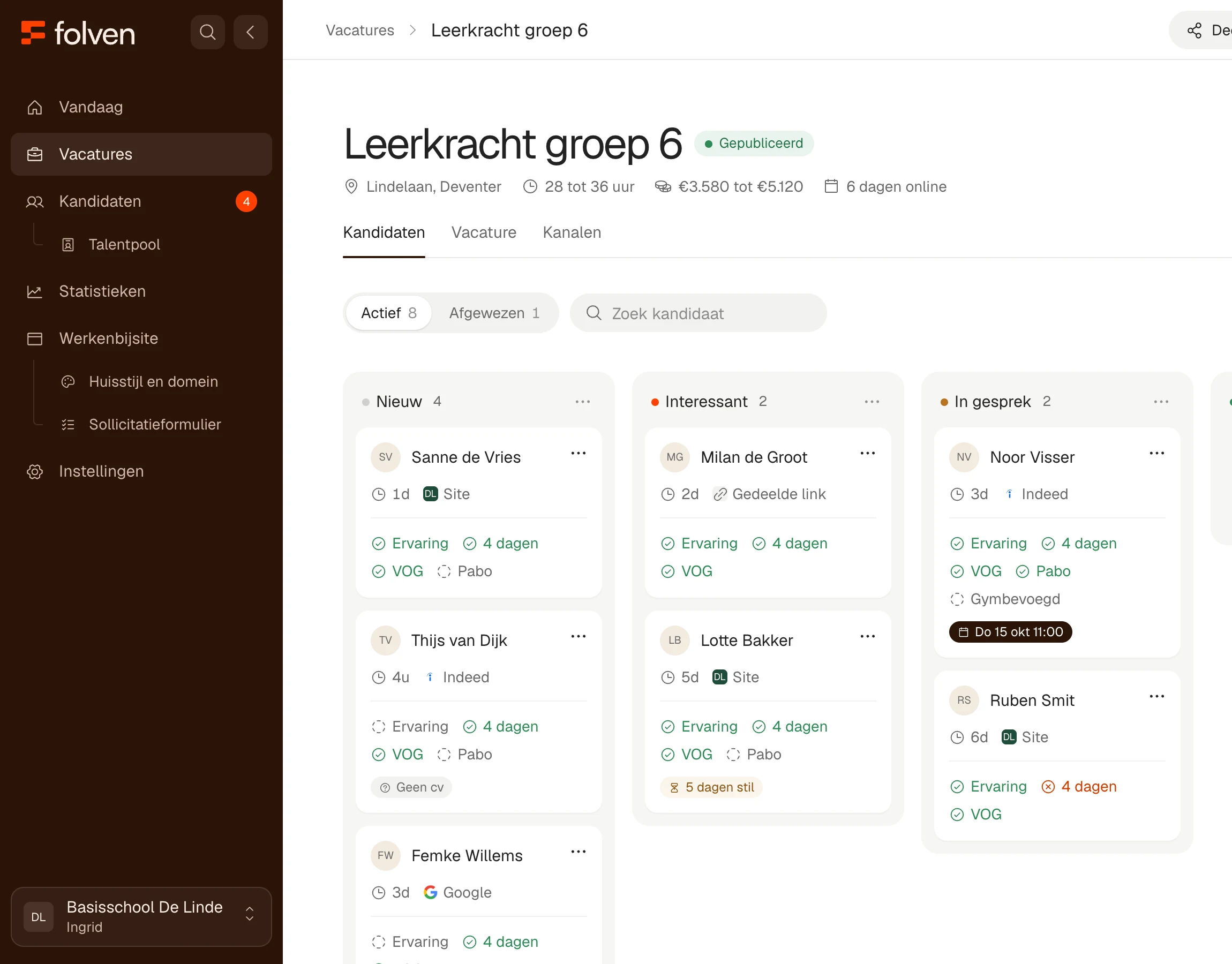This screenshot has height=964, width=1232.
Task: Open Kandidaten in the sidebar
Action: [x=141, y=201]
